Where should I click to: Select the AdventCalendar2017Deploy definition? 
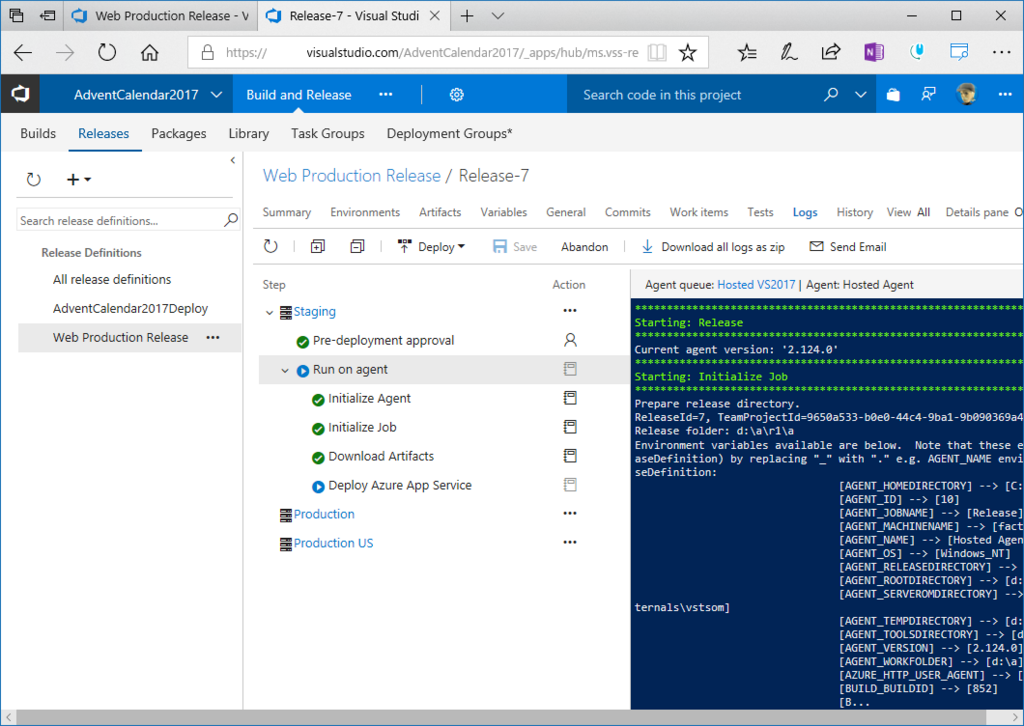131,308
